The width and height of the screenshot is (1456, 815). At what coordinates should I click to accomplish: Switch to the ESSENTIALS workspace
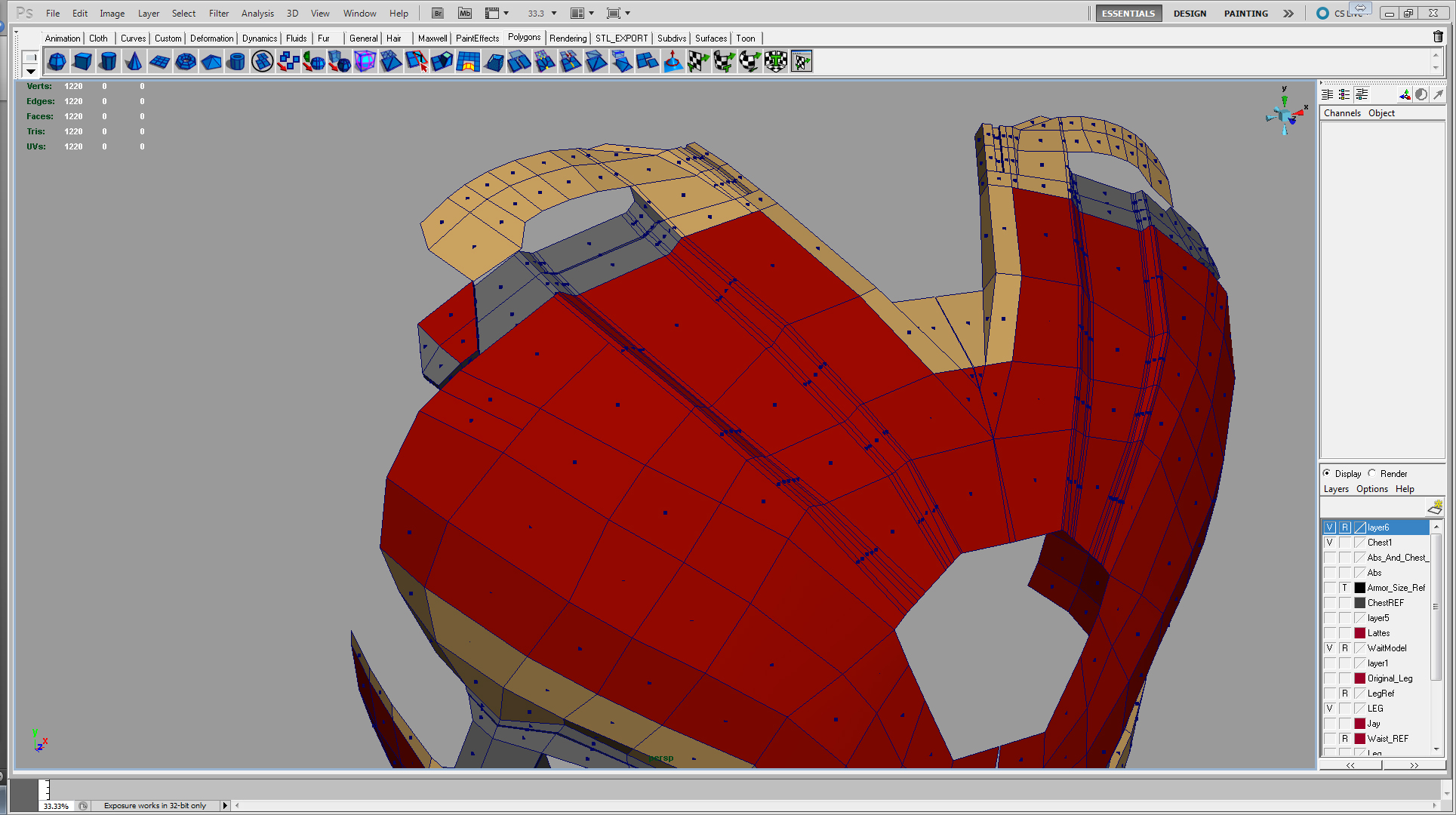[x=1128, y=13]
